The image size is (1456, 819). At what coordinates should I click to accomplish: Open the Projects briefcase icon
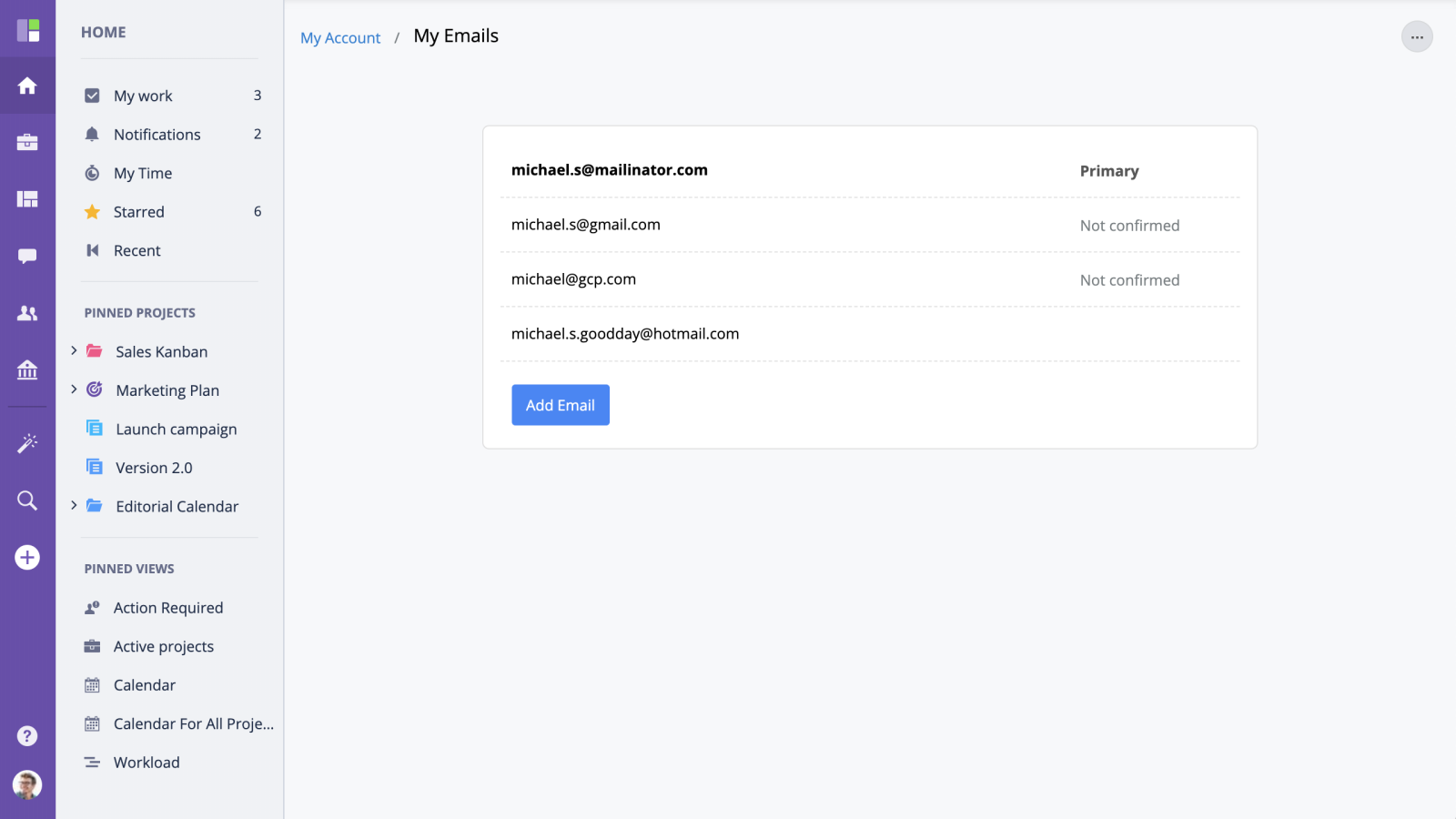coord(27,142)
